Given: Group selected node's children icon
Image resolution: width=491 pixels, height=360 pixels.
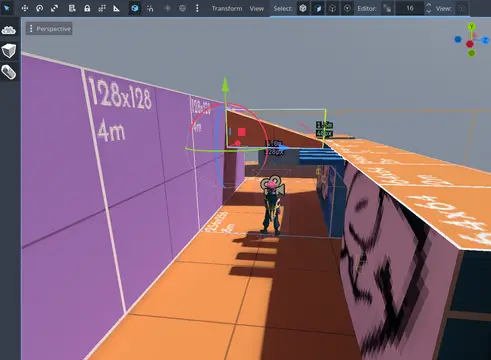Looking at the screenshot, I should pos(102,8).
